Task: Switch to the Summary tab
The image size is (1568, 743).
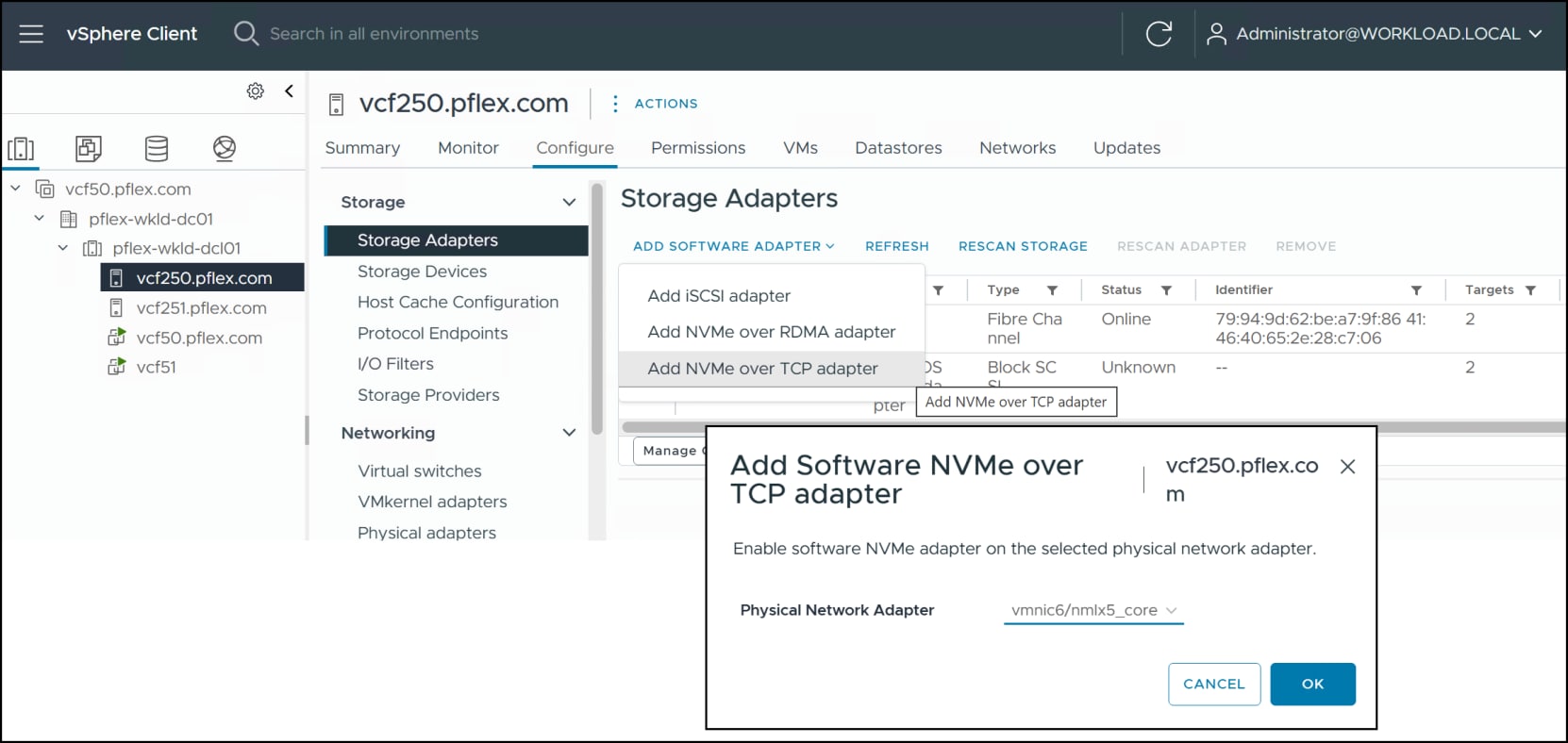Action: [362, 148]
